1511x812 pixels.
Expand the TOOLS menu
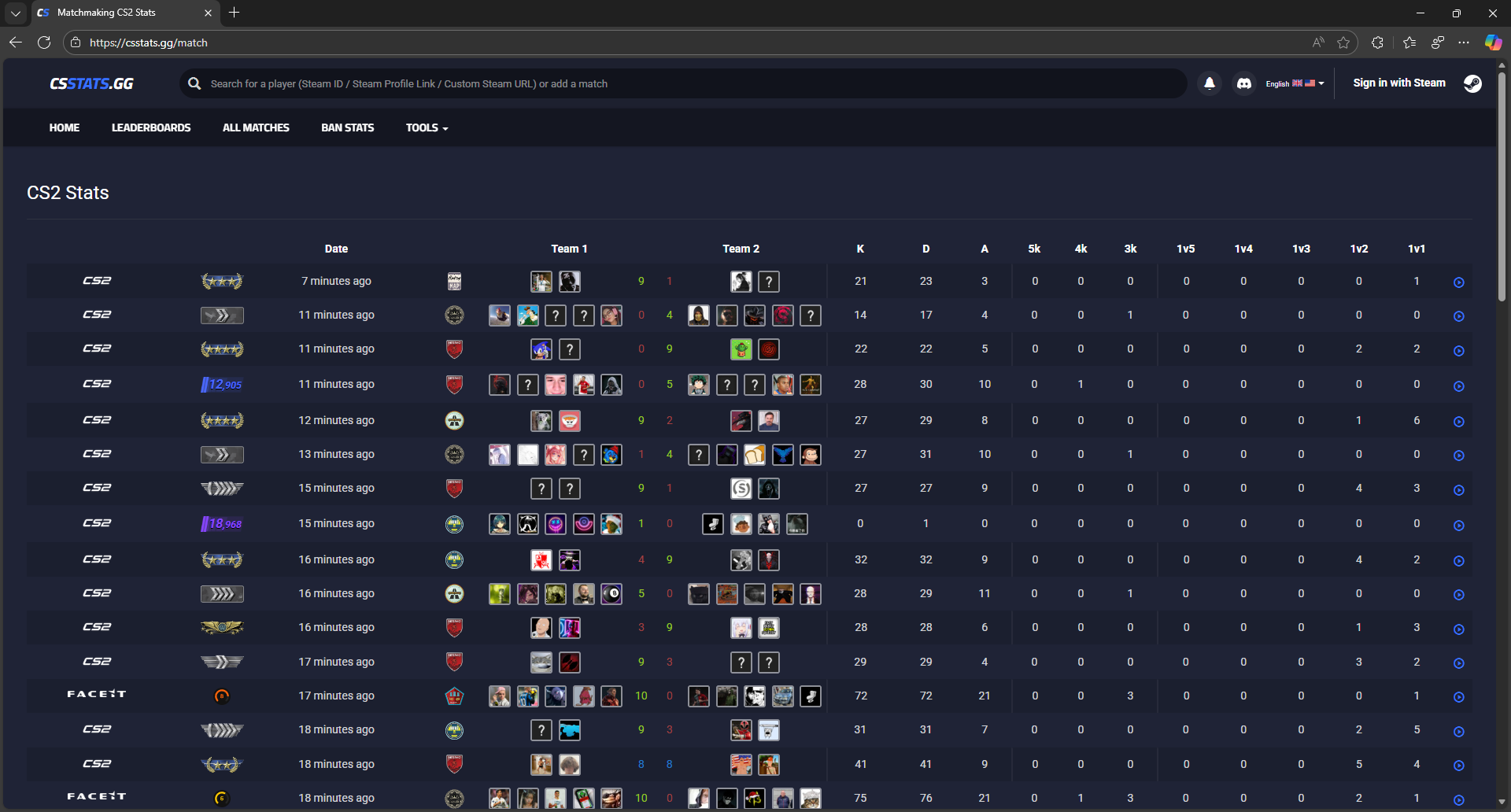pos(427,127)
